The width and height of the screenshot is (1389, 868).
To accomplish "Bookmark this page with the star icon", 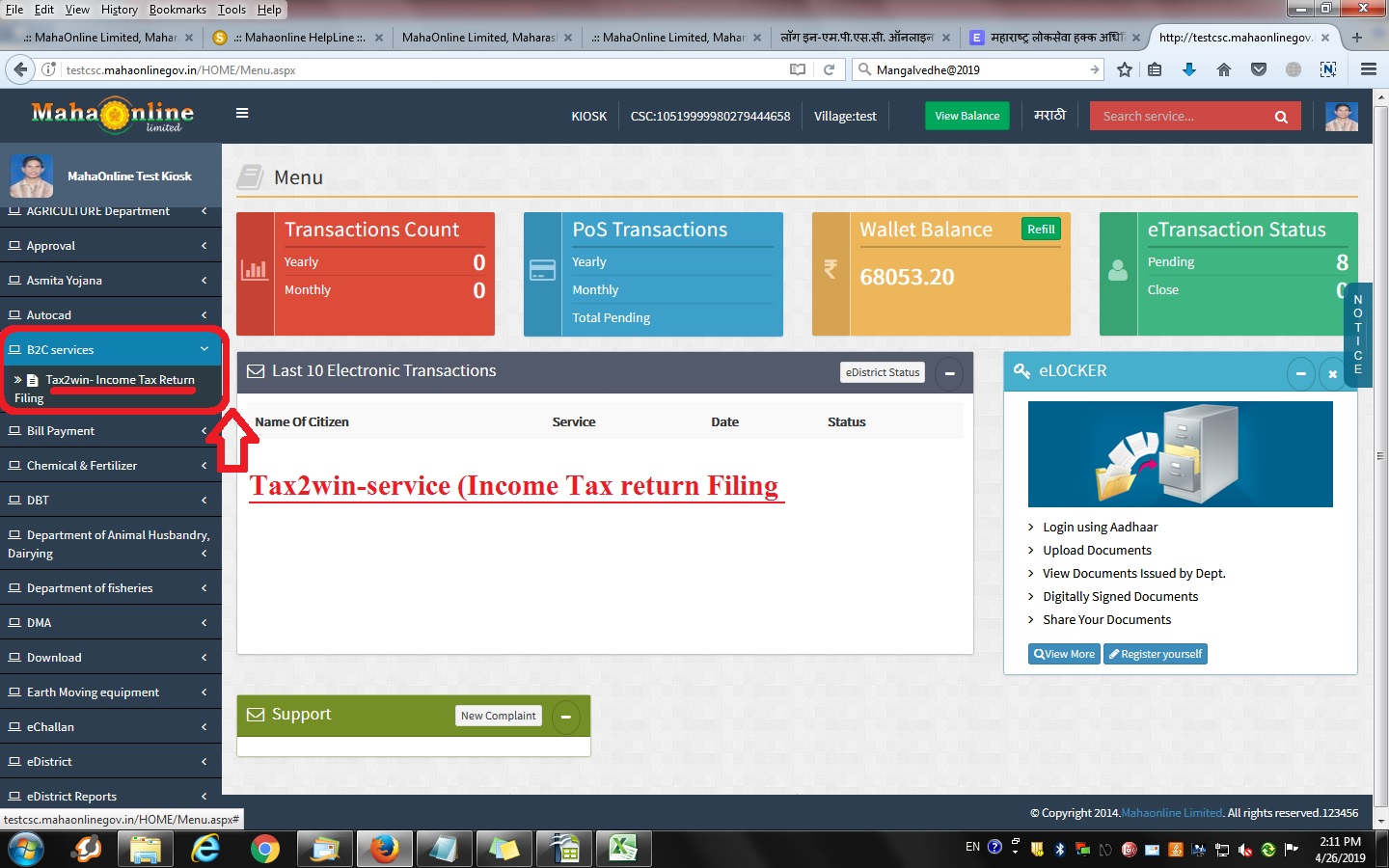I will click(x=1125, y=69).
